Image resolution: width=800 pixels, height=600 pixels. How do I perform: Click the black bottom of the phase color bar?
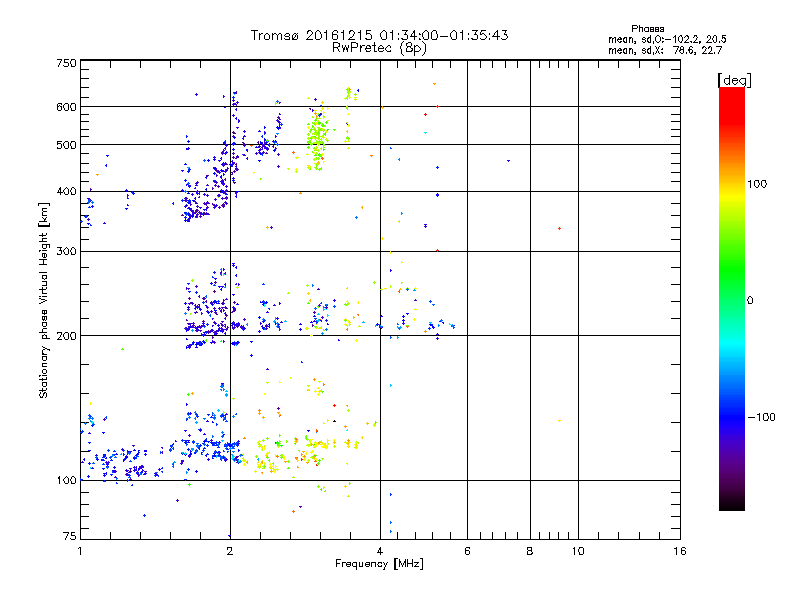click(732, 505)
